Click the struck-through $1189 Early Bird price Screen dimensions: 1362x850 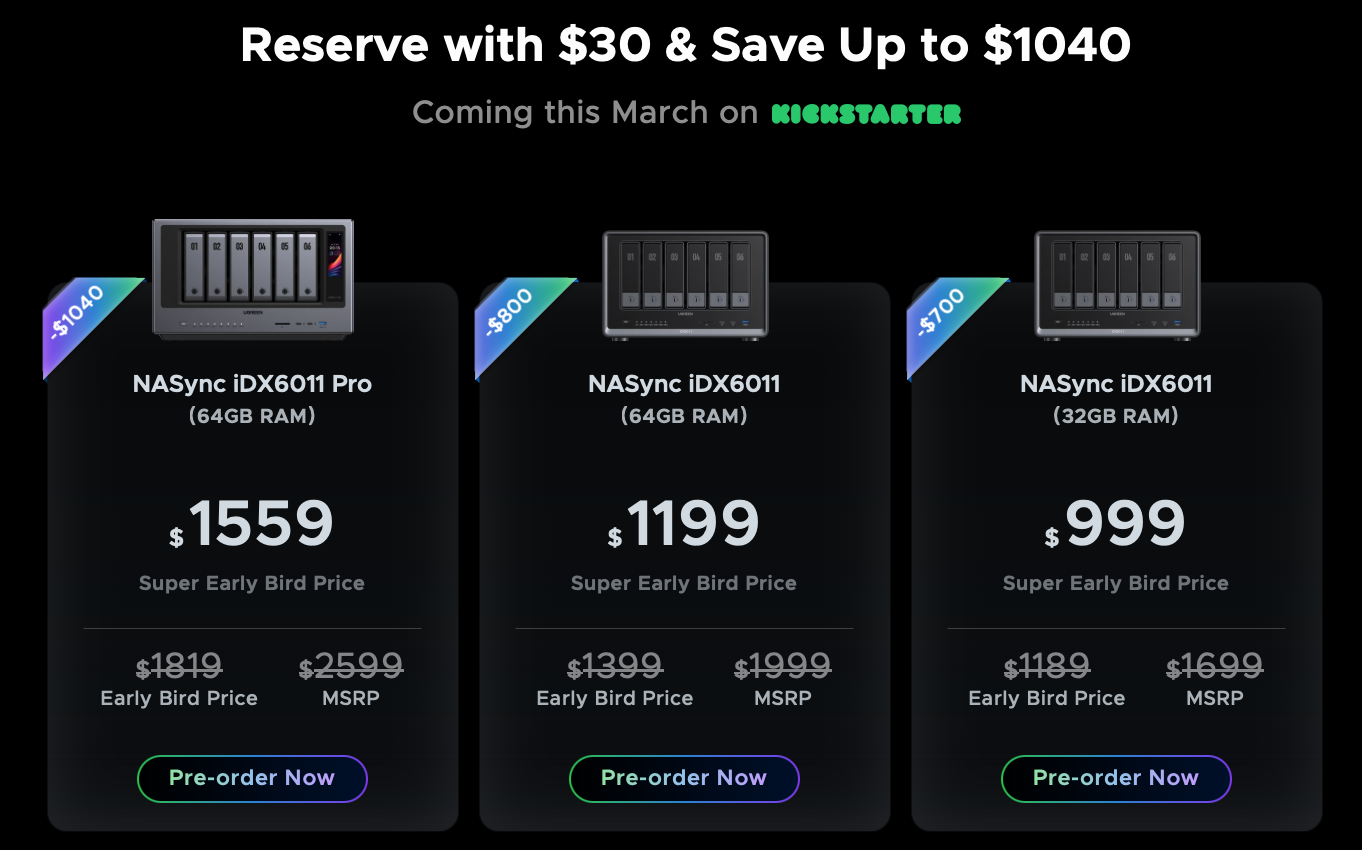click(1047, 666)
